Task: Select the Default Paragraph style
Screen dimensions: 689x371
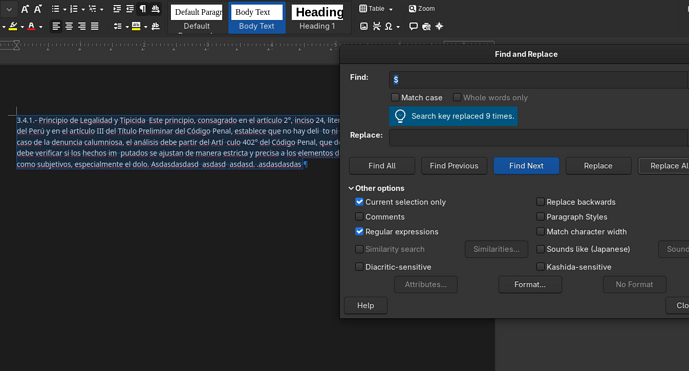Action: pyautogui.click(x=197, y=18)
